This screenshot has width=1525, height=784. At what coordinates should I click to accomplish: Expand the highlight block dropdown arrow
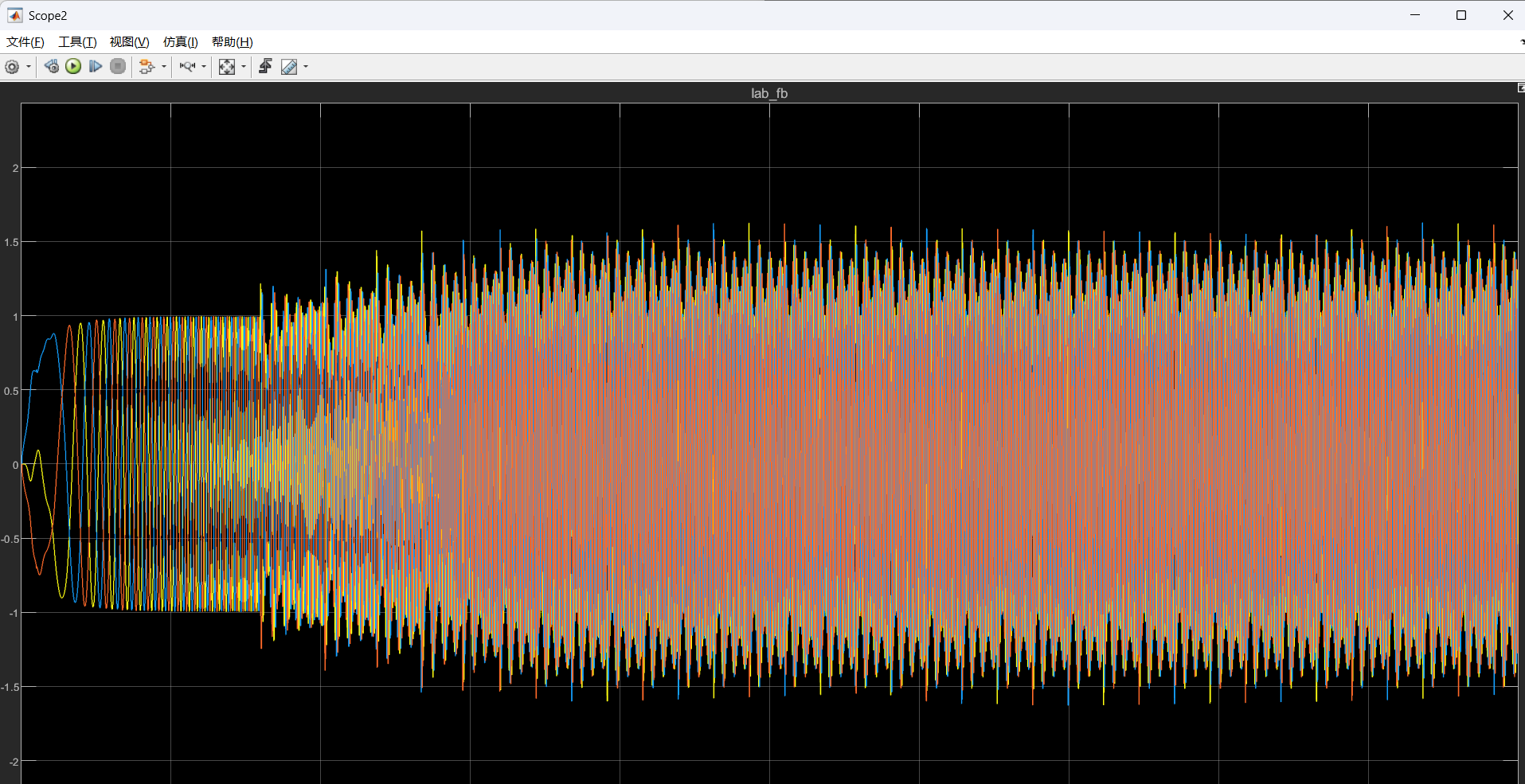[x=164, y=67]
